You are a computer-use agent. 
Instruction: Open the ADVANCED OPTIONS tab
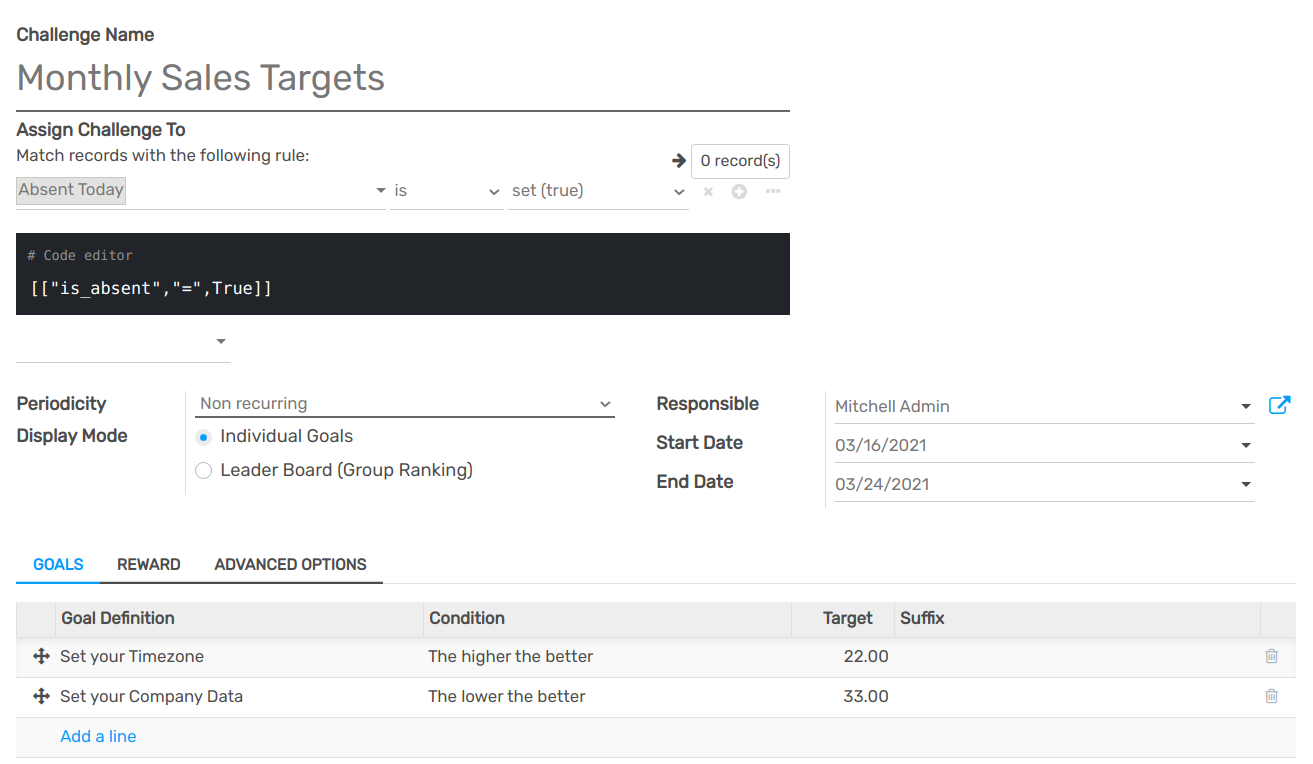point(291,564)
